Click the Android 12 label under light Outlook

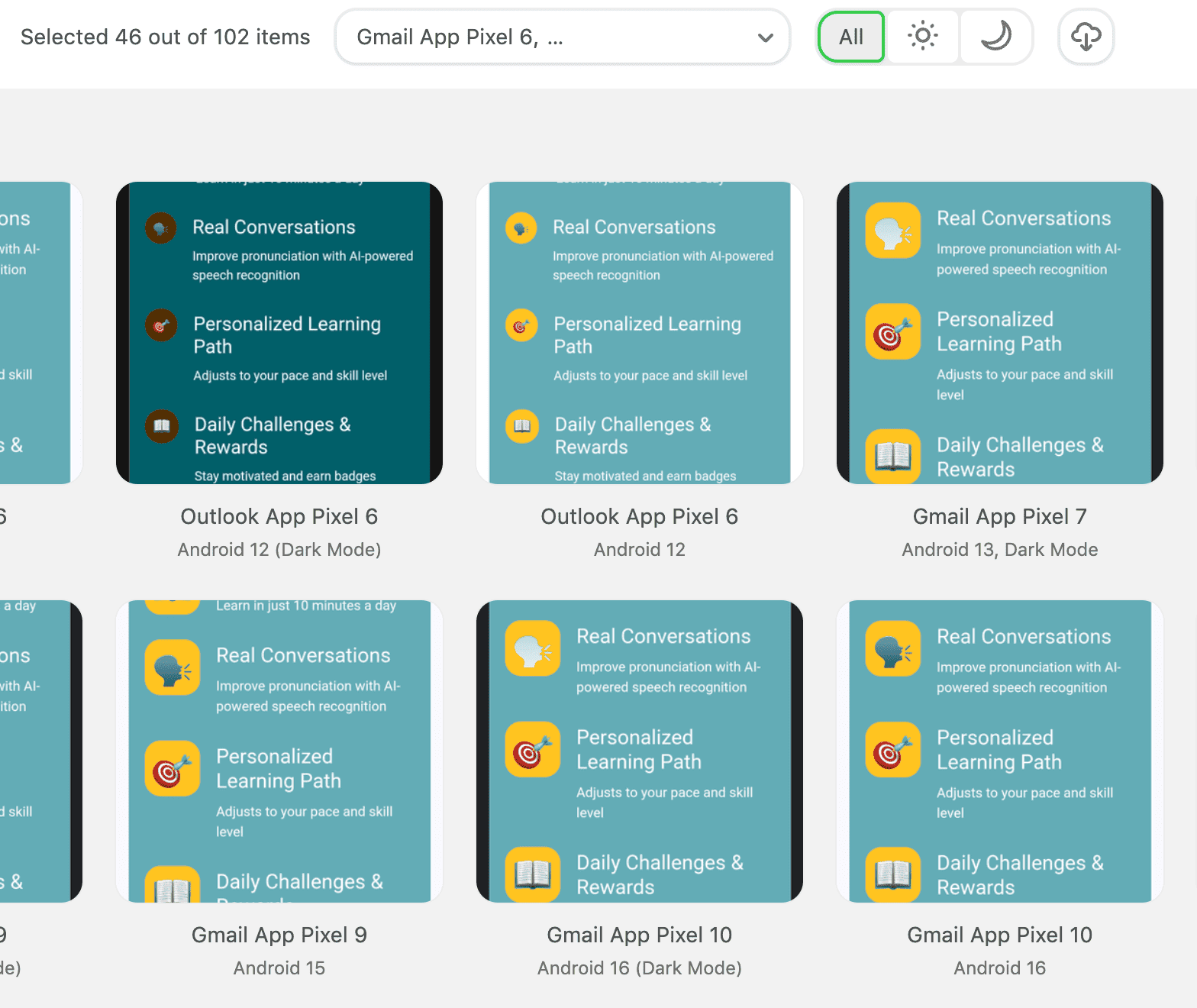[640, 550]
